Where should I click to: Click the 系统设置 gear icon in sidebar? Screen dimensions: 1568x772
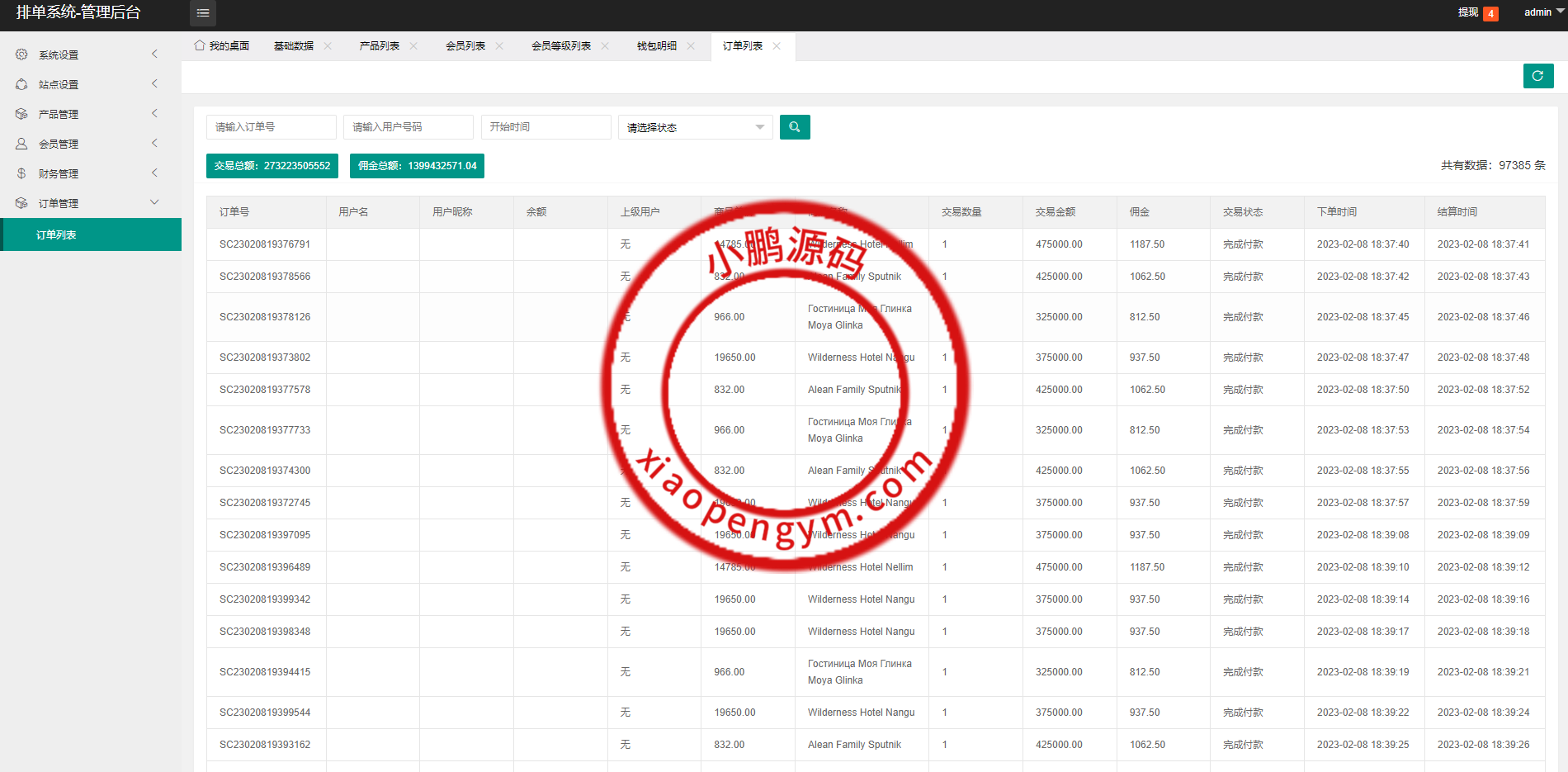(21, 54)
